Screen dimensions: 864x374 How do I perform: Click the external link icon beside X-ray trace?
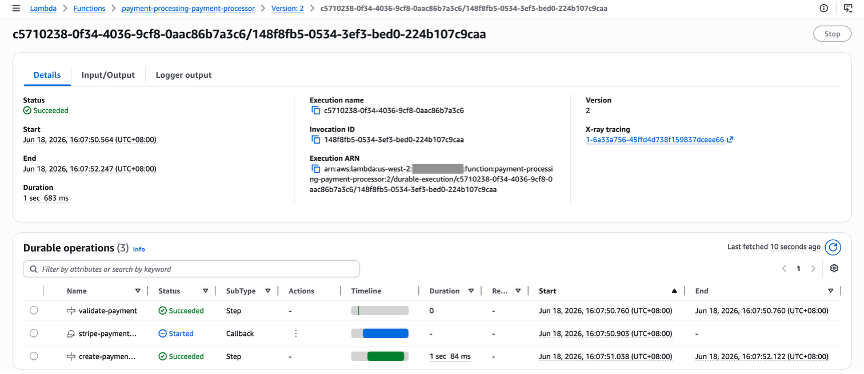pyautogui.click(x=730, y=140)
